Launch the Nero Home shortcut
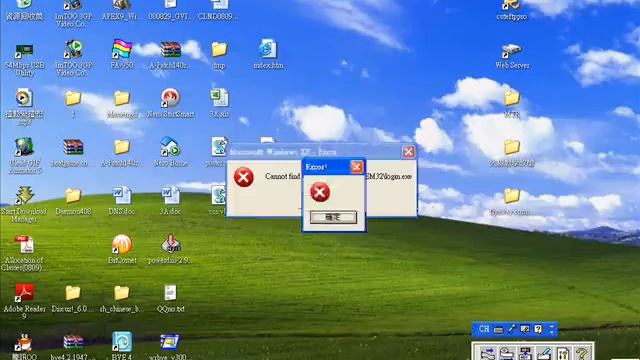 [x=171, y=147]
